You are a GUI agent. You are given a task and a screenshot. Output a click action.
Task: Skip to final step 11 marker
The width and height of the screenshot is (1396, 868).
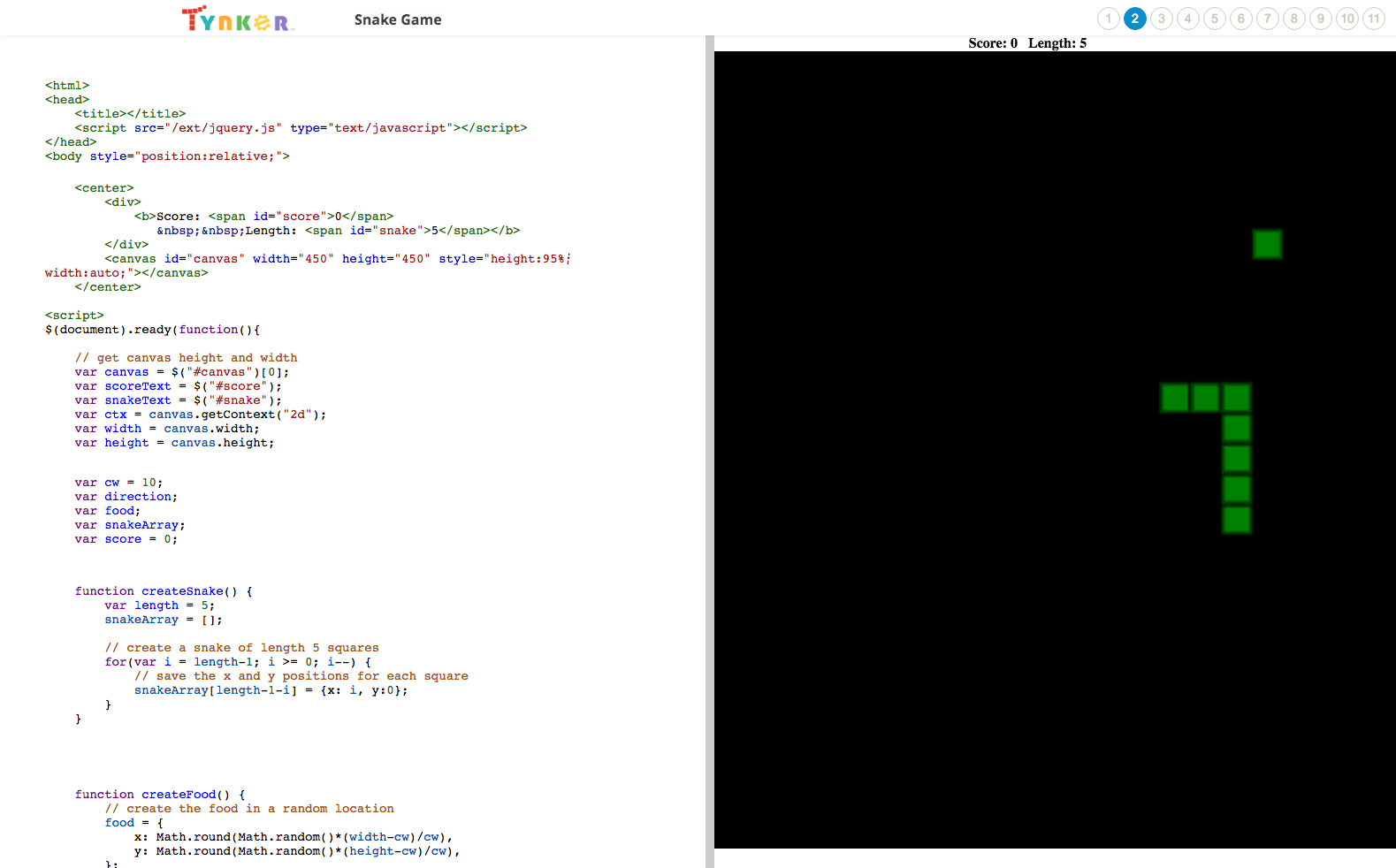coord(1373,19)
